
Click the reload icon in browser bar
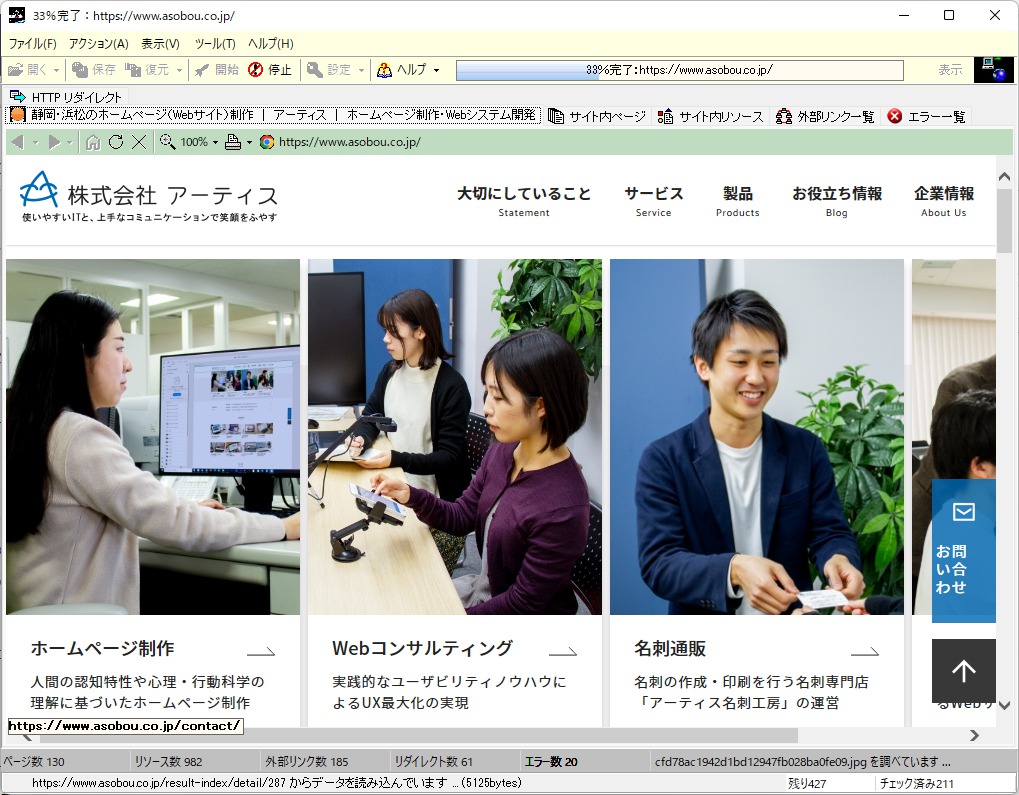(116, 142)
